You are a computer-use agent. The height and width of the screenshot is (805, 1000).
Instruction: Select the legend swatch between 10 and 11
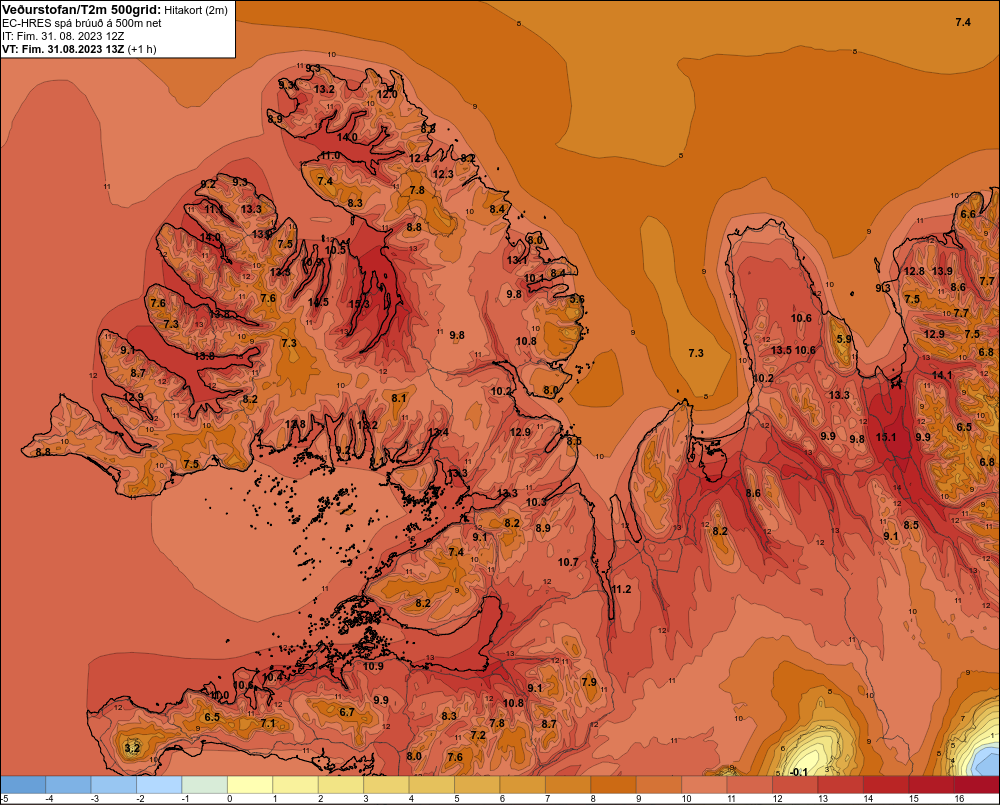[x=705, y=785]
